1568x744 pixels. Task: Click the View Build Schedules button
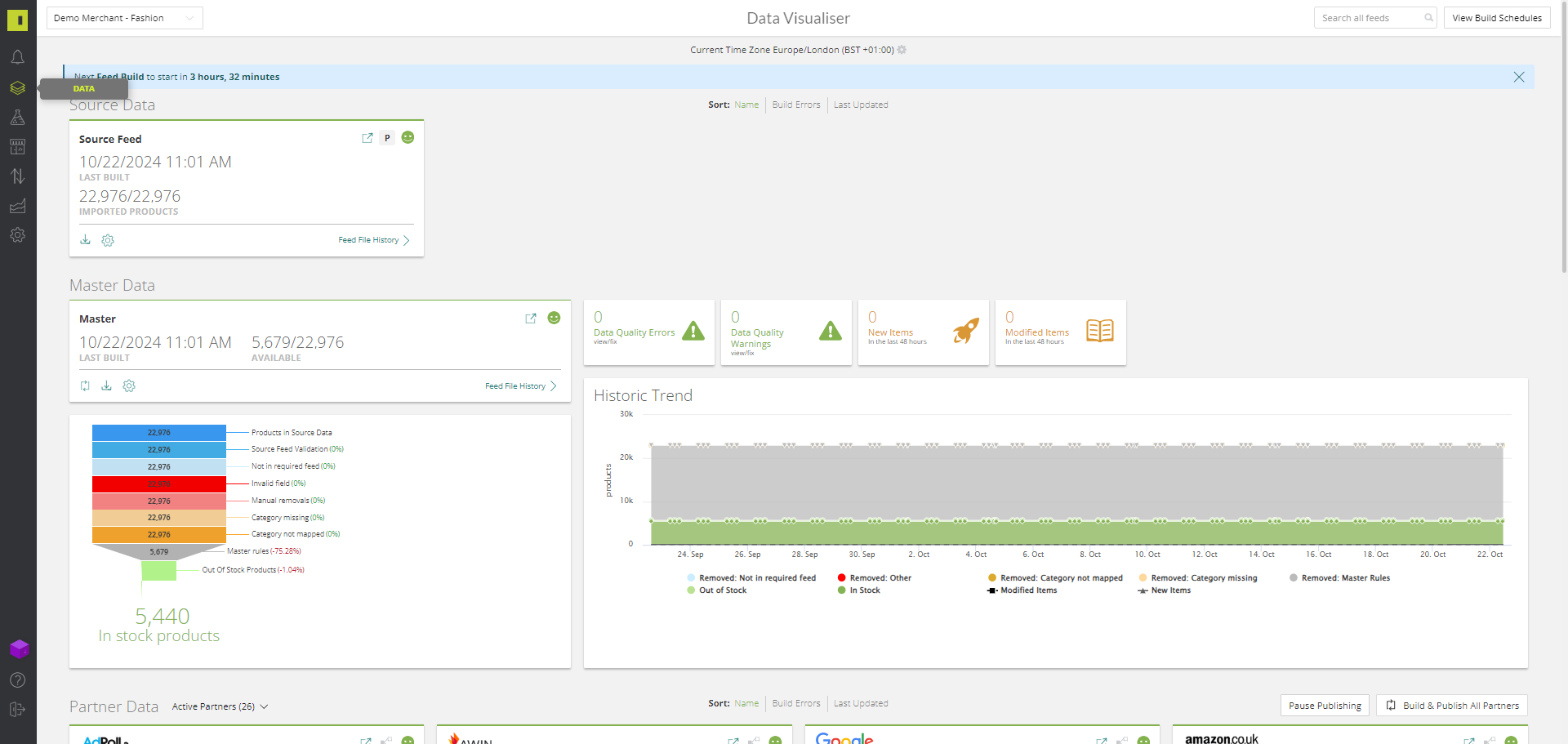(x=1496, y=18)
